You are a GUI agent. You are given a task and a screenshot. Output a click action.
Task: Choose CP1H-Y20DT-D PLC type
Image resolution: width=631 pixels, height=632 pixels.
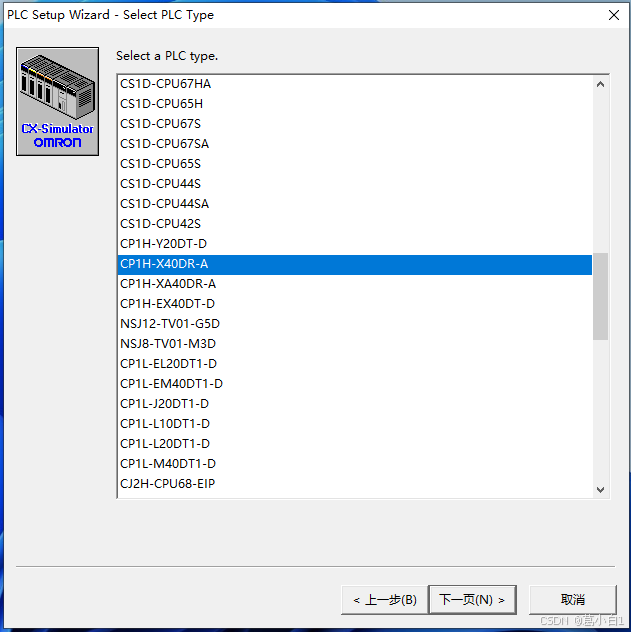click(355, 244)
